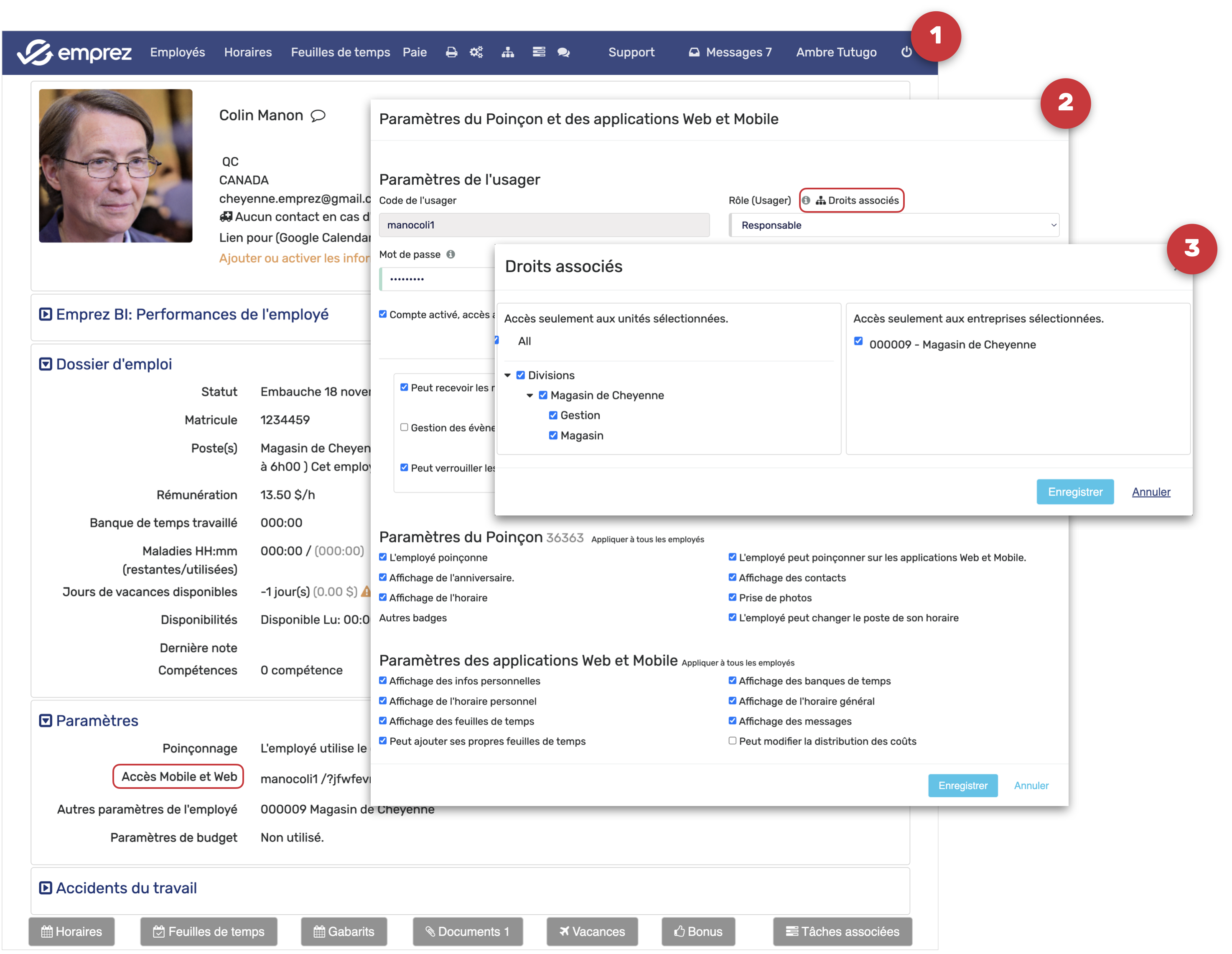The height and width of the screenshot is (954, 1232).
Task: Enable Peut modifier la distribution des coûts
Action: 732,741
